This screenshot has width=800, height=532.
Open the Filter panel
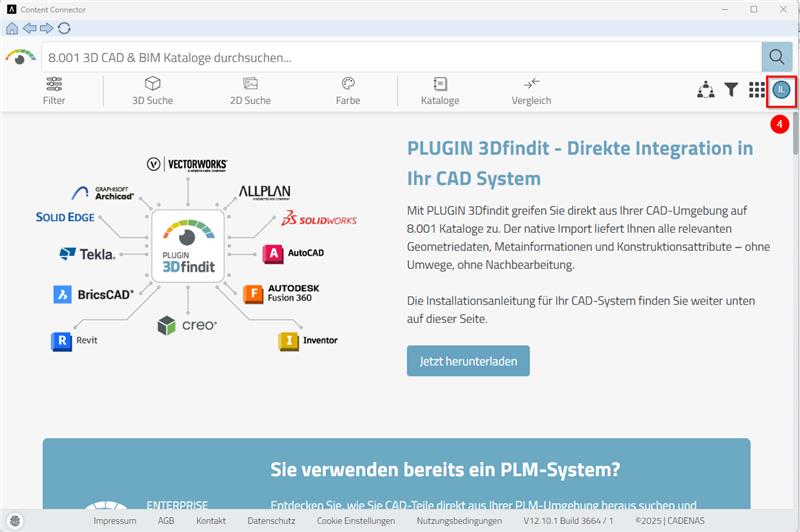click(54, 91)
